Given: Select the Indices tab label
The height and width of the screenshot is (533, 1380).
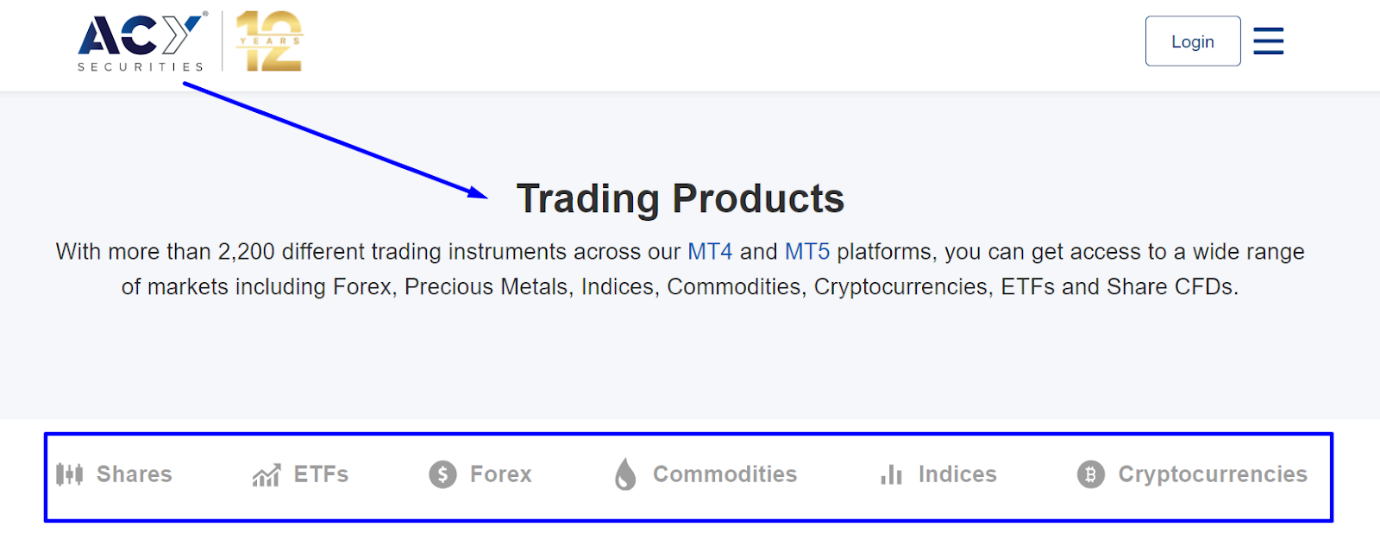Looking at the screenshot, I should click(x=957, y=474).
